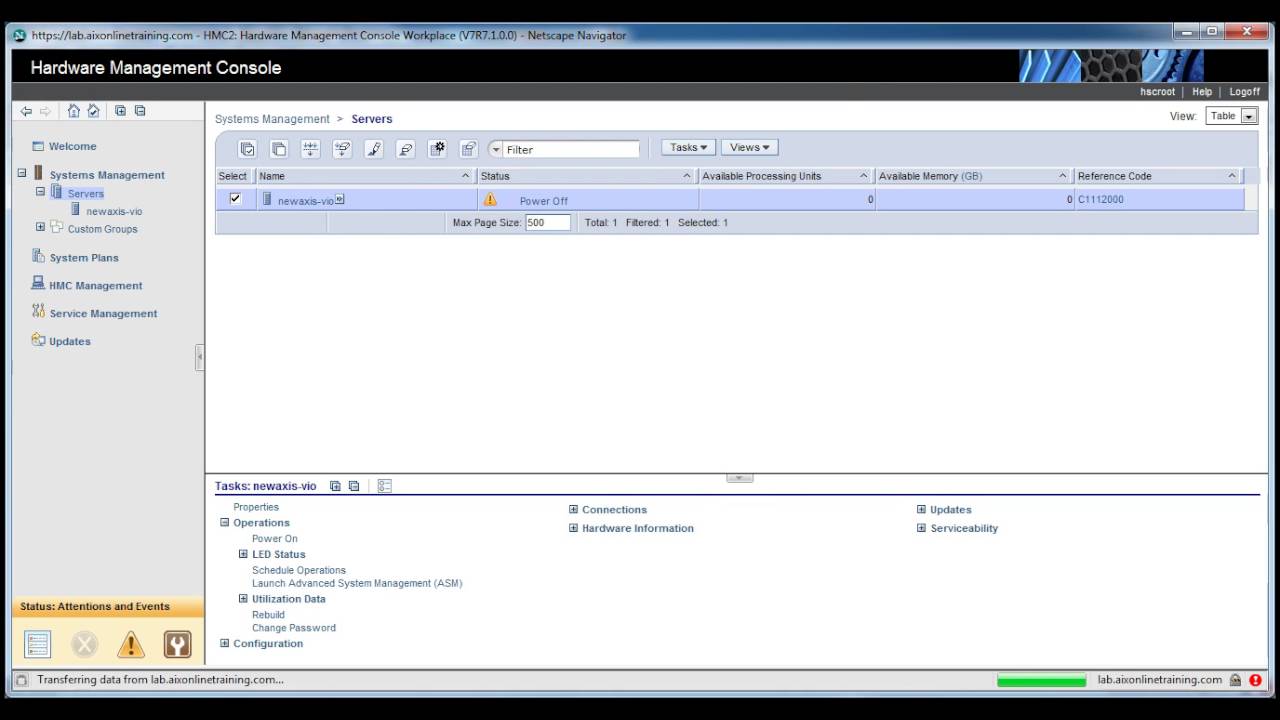The image size is (1280, 720).
Task: Expand the Hardware Information task group
Action: (573, 528)
